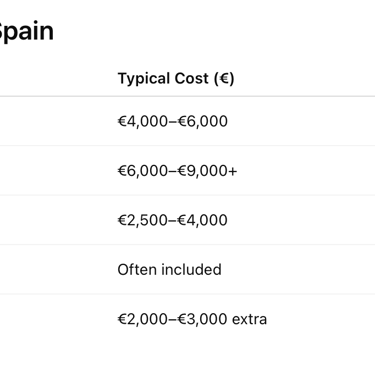Click the partially visible Spain heading
The height and width of the screenshot is (366, 375).
[27, 32]
